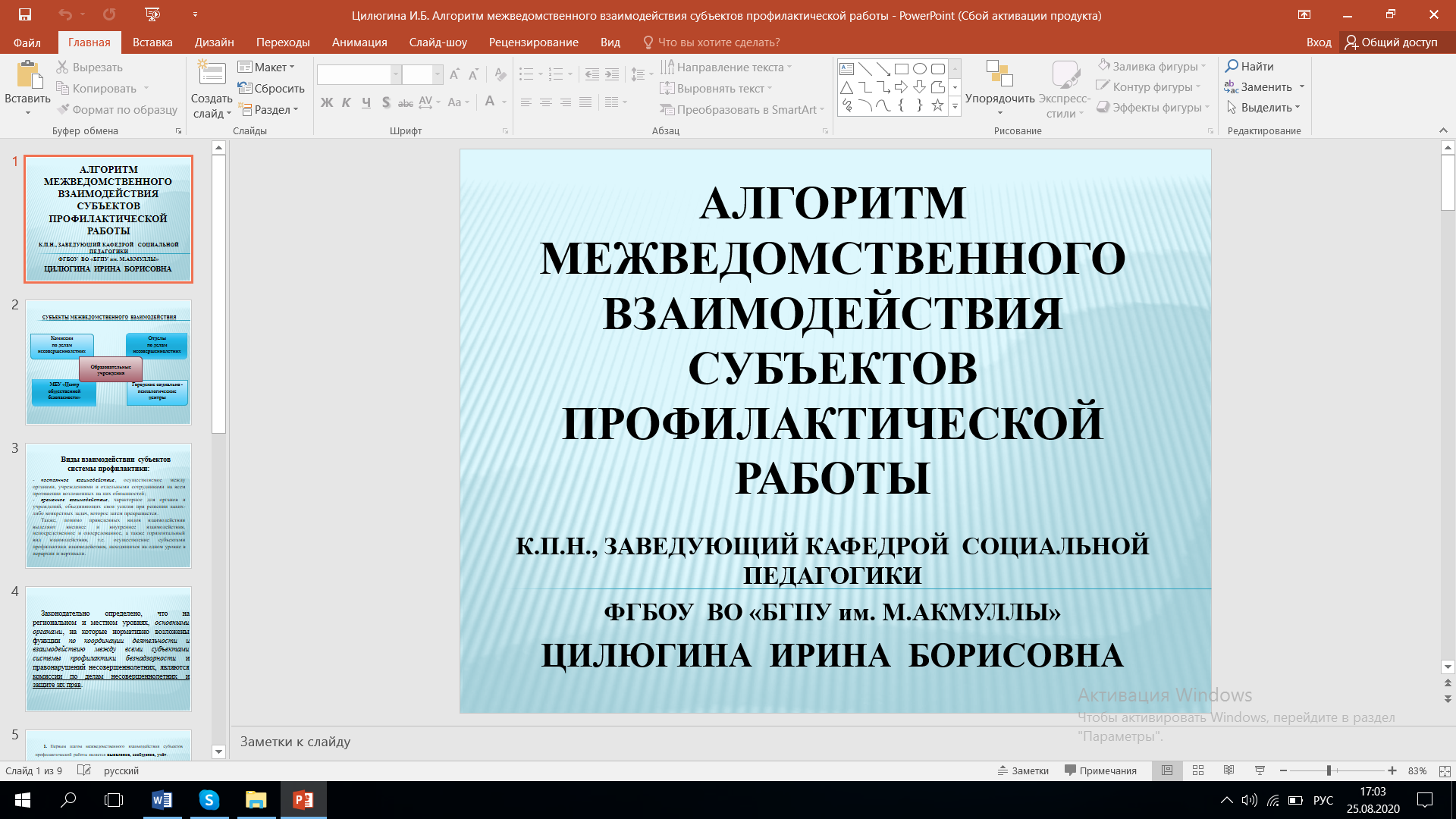The image size is (1456, 819).
Task: Click the Save icon in title bar
Action: click(x=24, y=14)
